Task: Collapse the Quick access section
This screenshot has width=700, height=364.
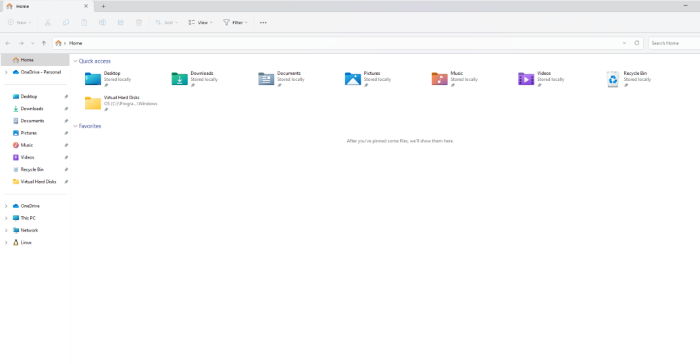Action: [75, 61]
